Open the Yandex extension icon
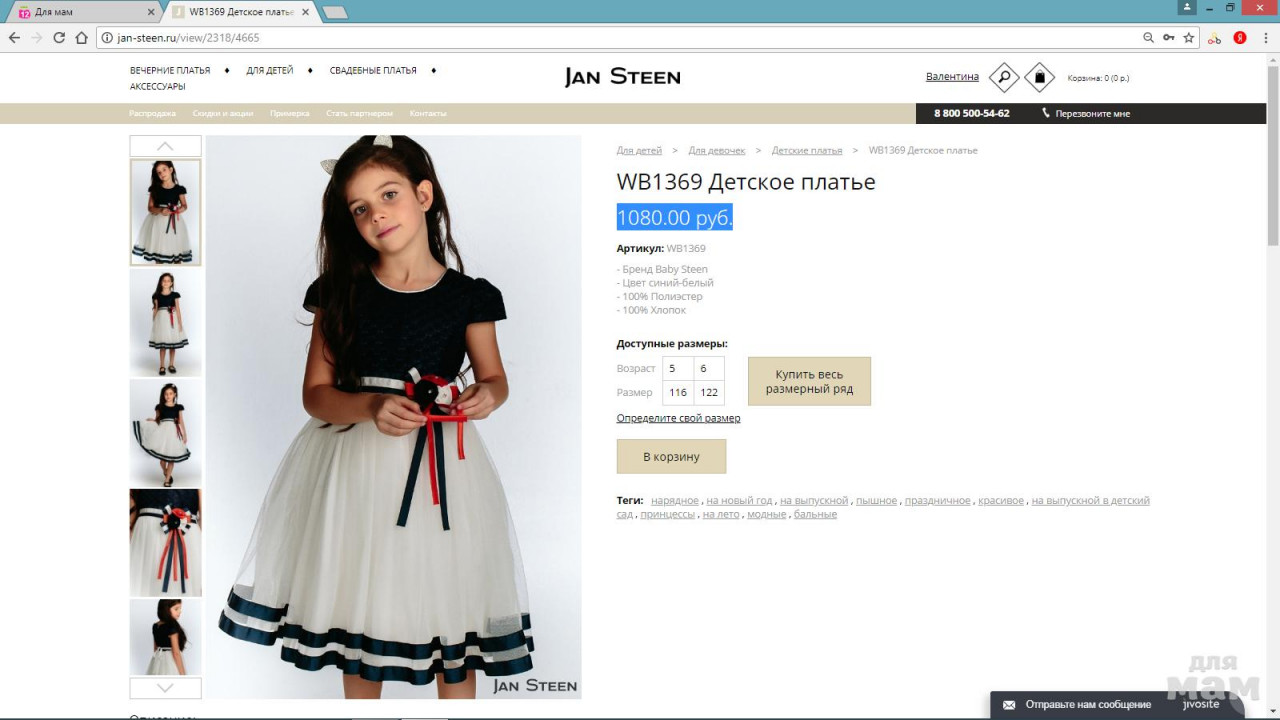1280x720 pixels. point(1240,38)
